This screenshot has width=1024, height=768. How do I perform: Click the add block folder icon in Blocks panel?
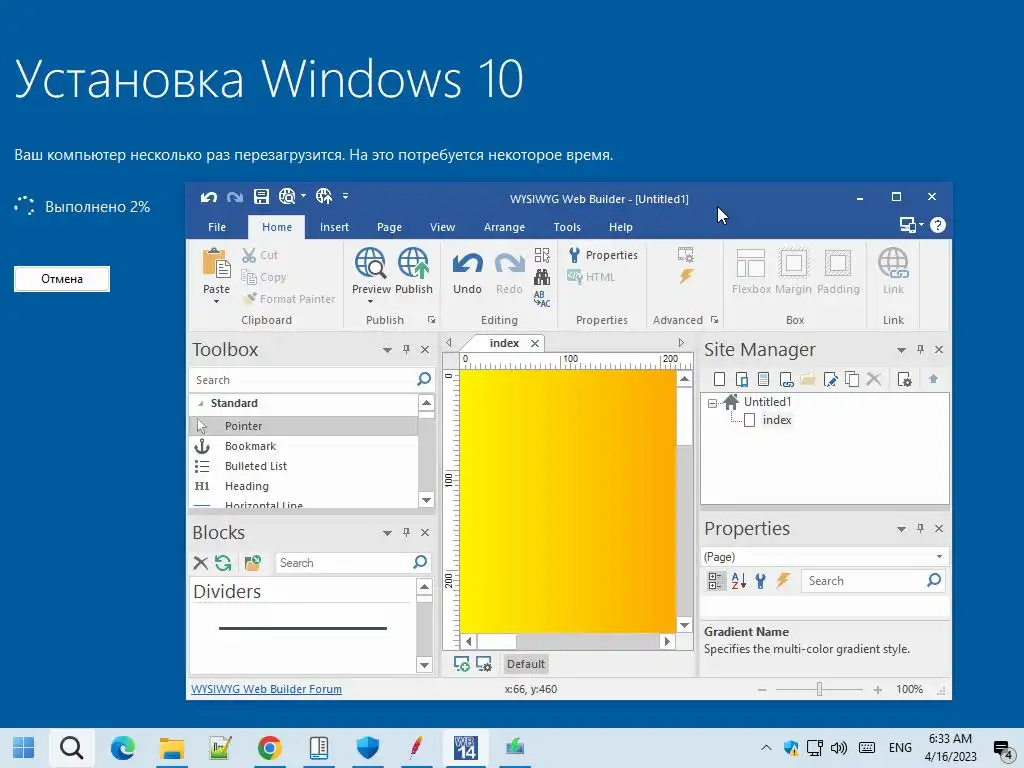pyautogui.click(x=253, y=563)
